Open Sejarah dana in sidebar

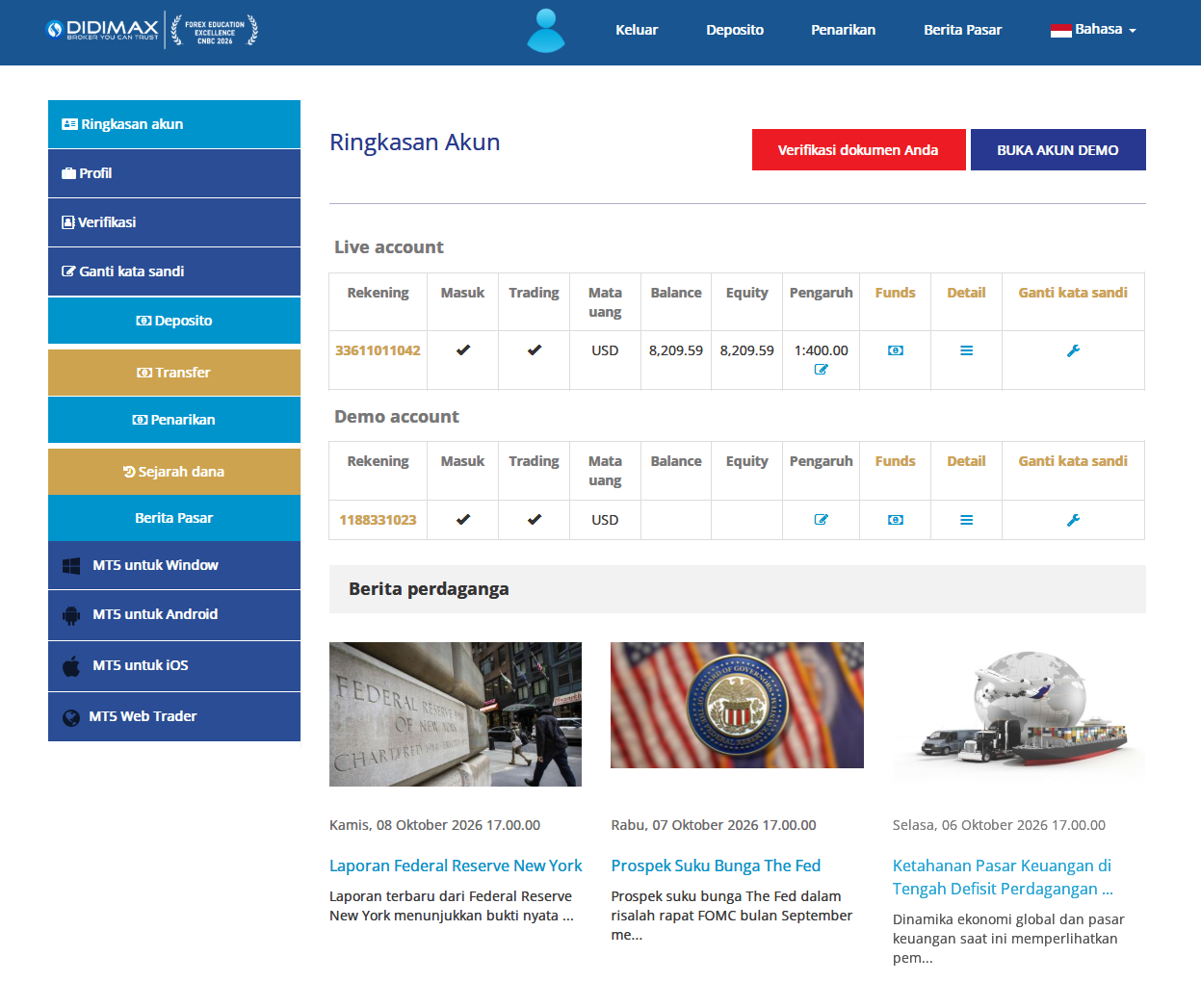pos(174,472)
